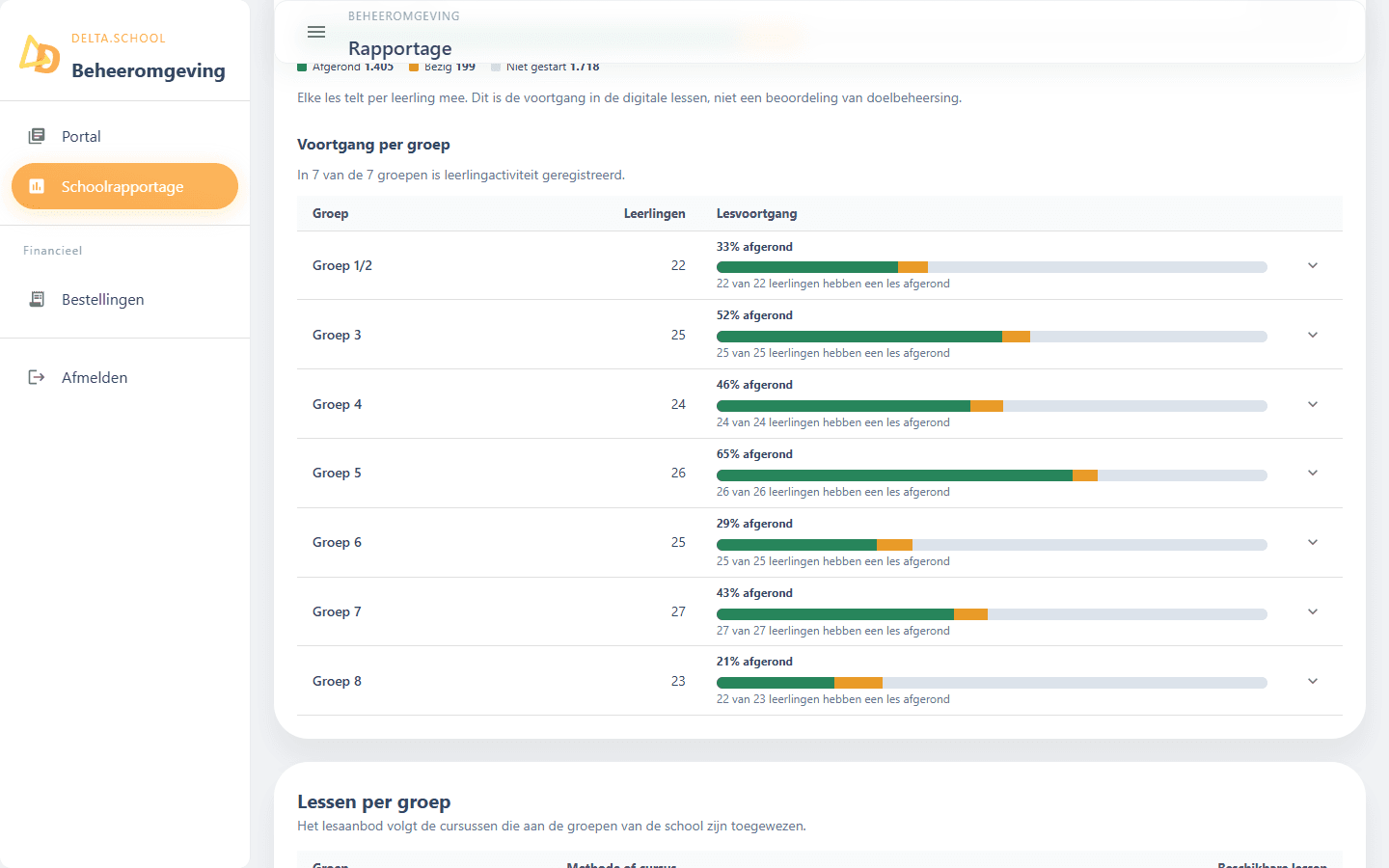Click '65% afgerond' label
Viewport: 1389px width, 868px height.
754,454
